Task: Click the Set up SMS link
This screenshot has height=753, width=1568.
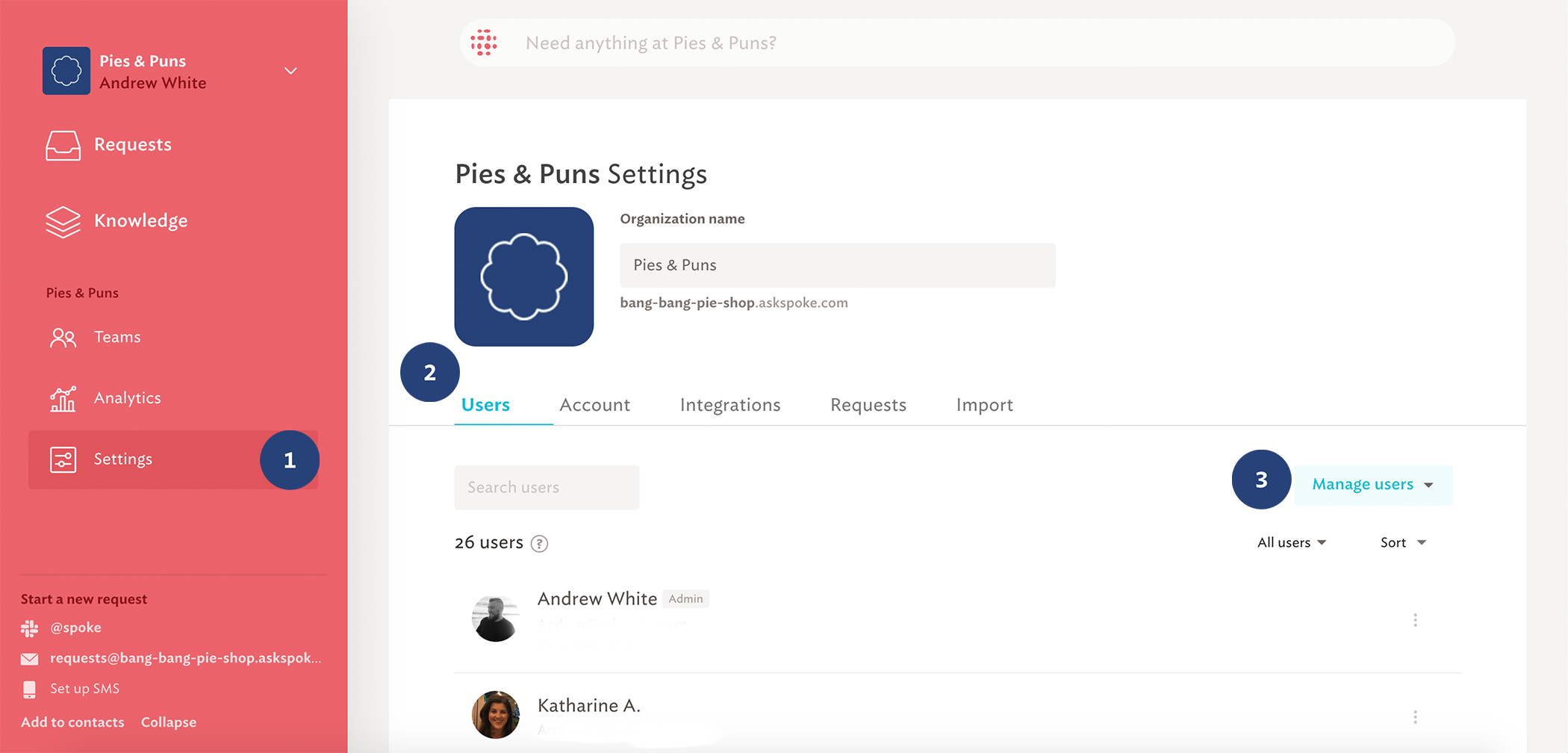Action: (x=84, y=690)
